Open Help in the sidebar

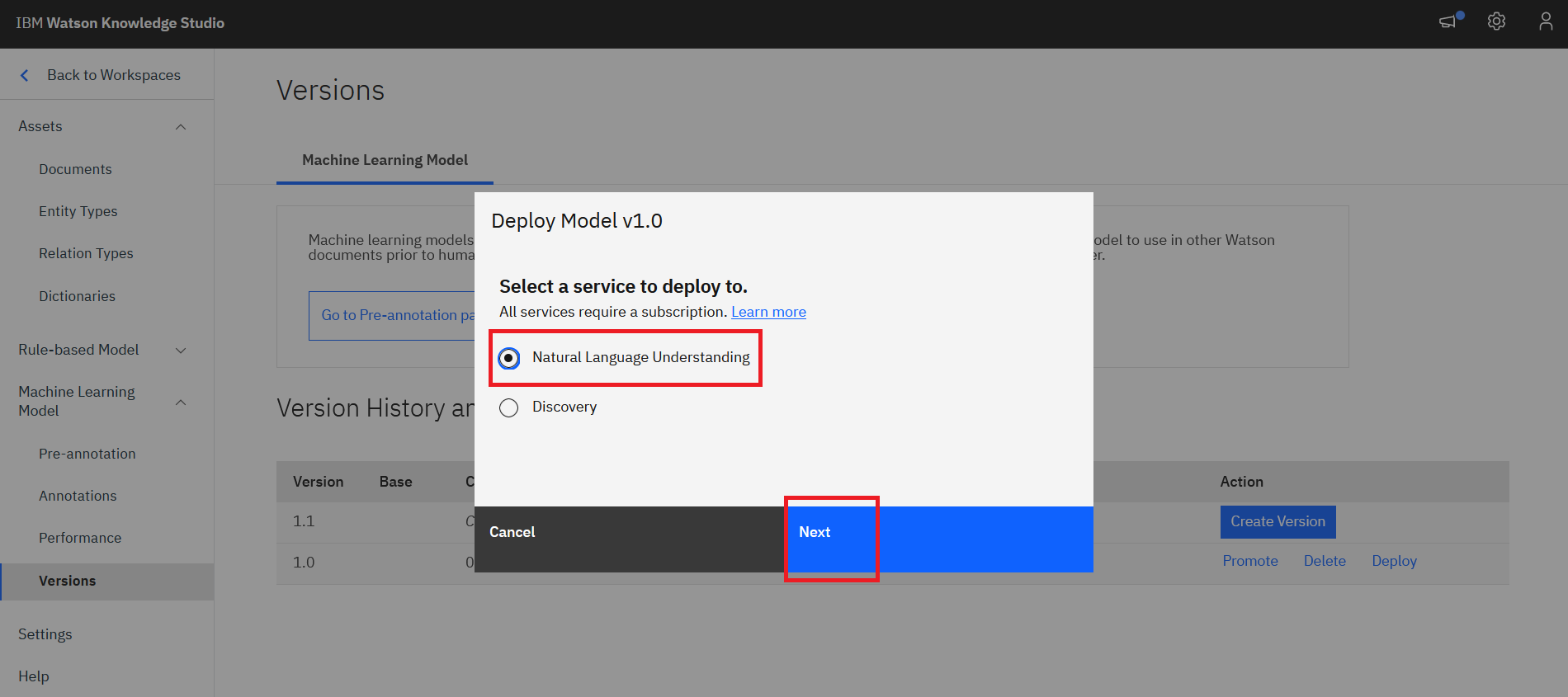click(x=34, y=676)
